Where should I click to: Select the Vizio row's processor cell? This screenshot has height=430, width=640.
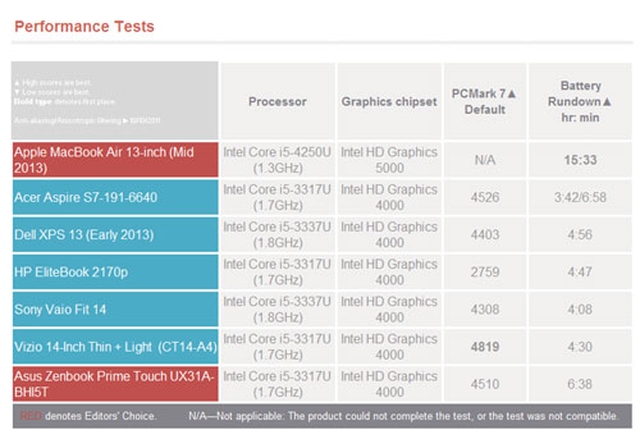tap(278, 347)
